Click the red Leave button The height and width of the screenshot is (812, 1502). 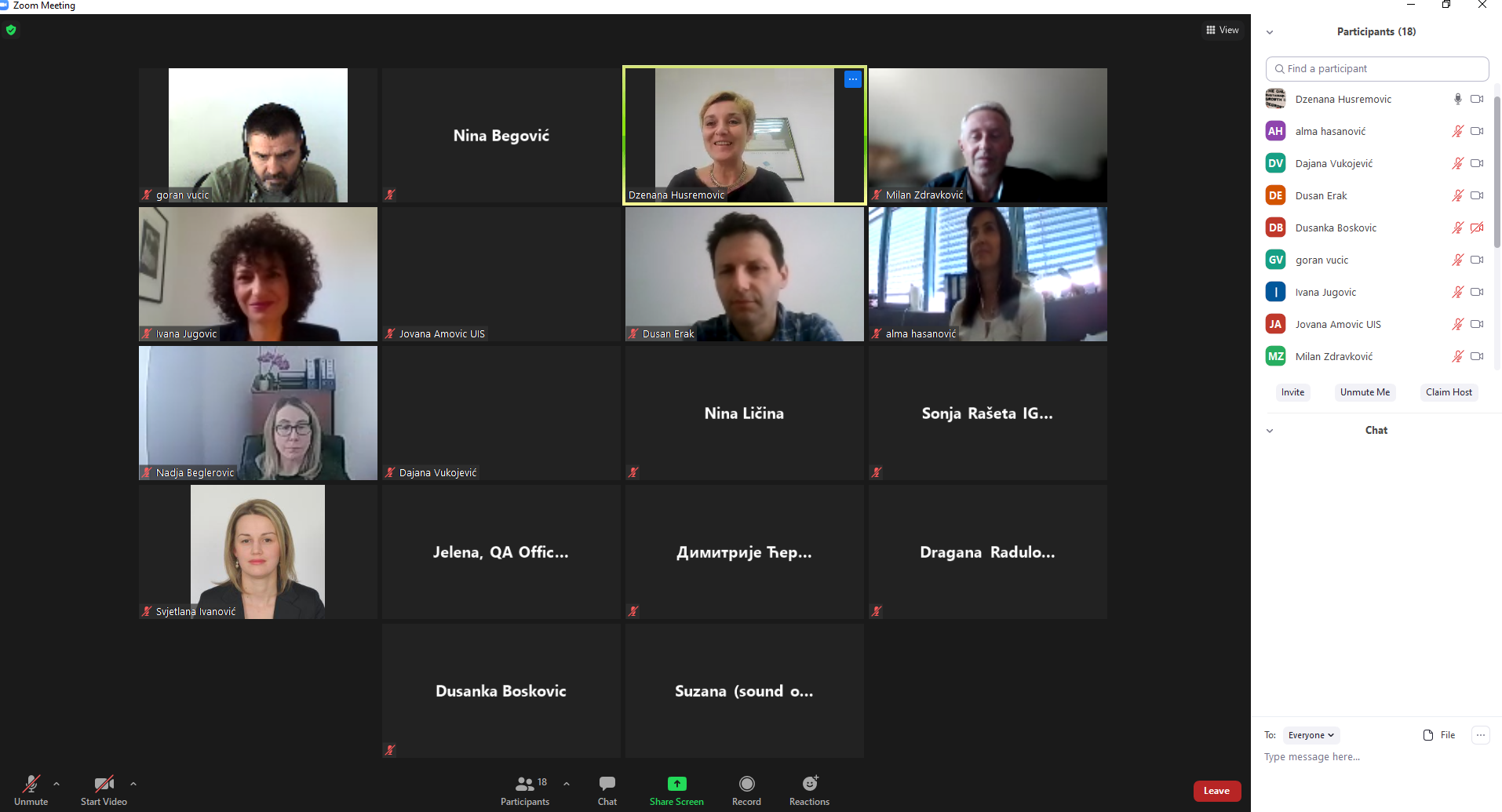click(1216, 791)
